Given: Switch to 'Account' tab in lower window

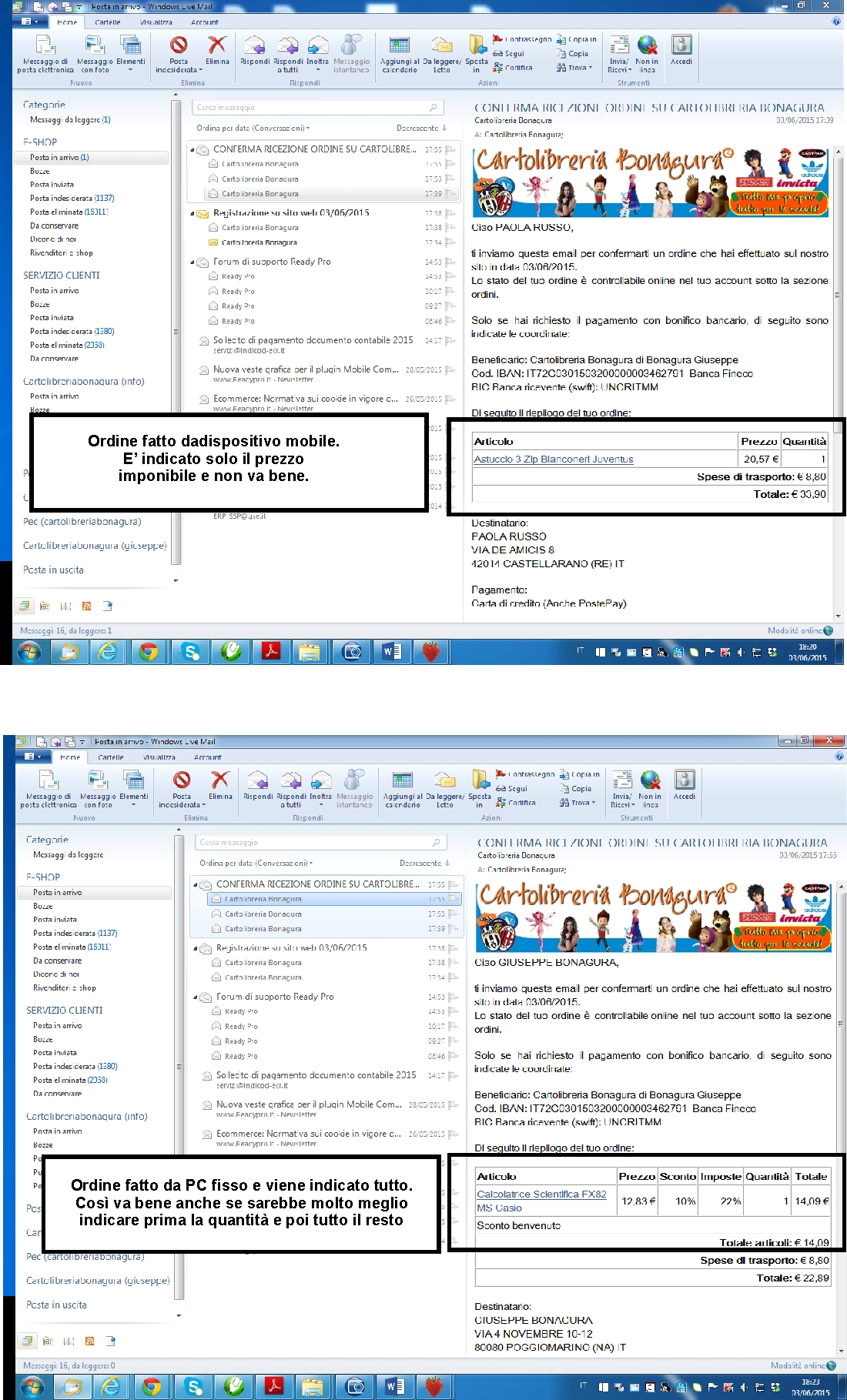Looking at the screenshot, I should click(x=208, y=757).
